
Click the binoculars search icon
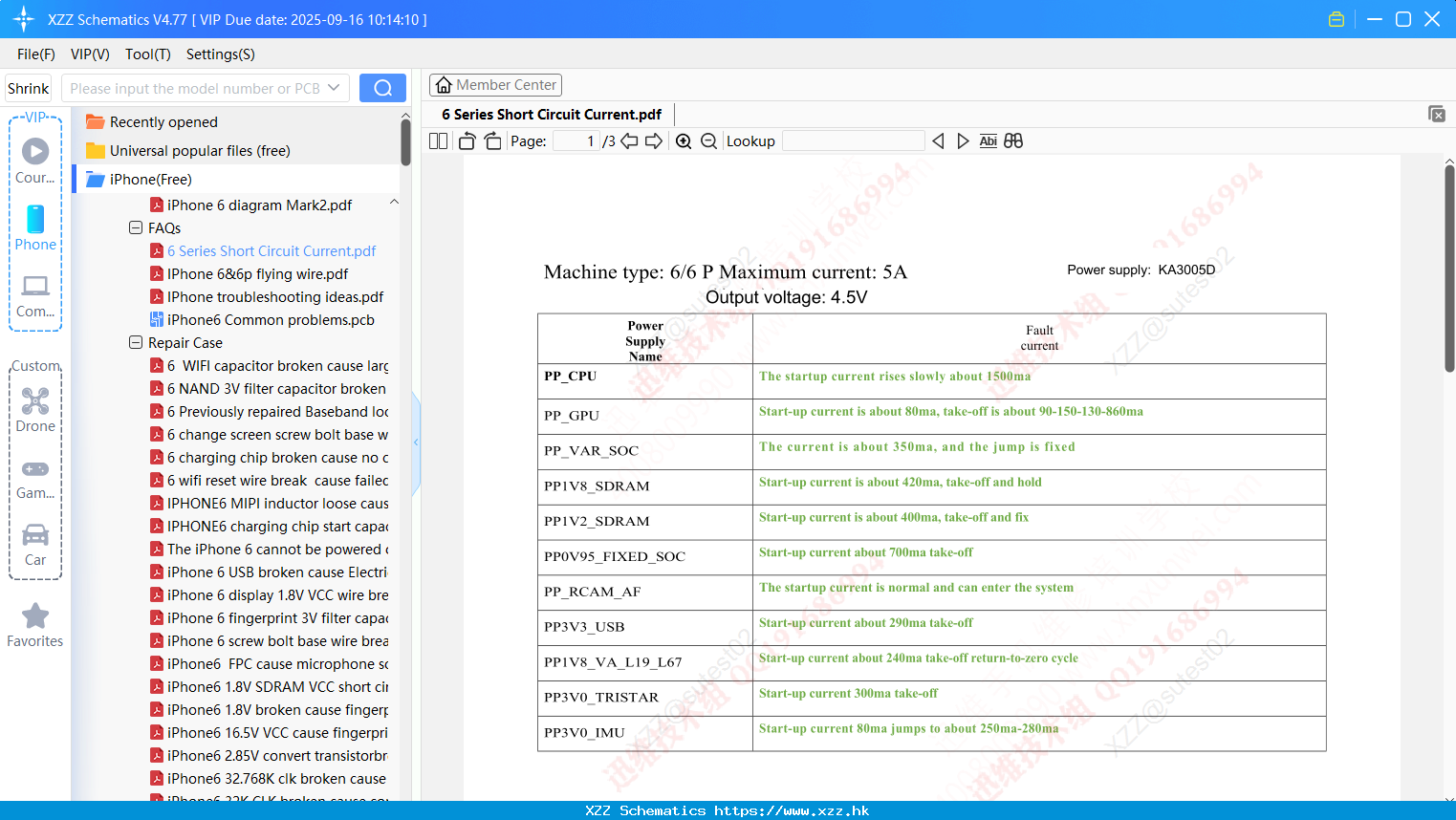point(1013,141)
